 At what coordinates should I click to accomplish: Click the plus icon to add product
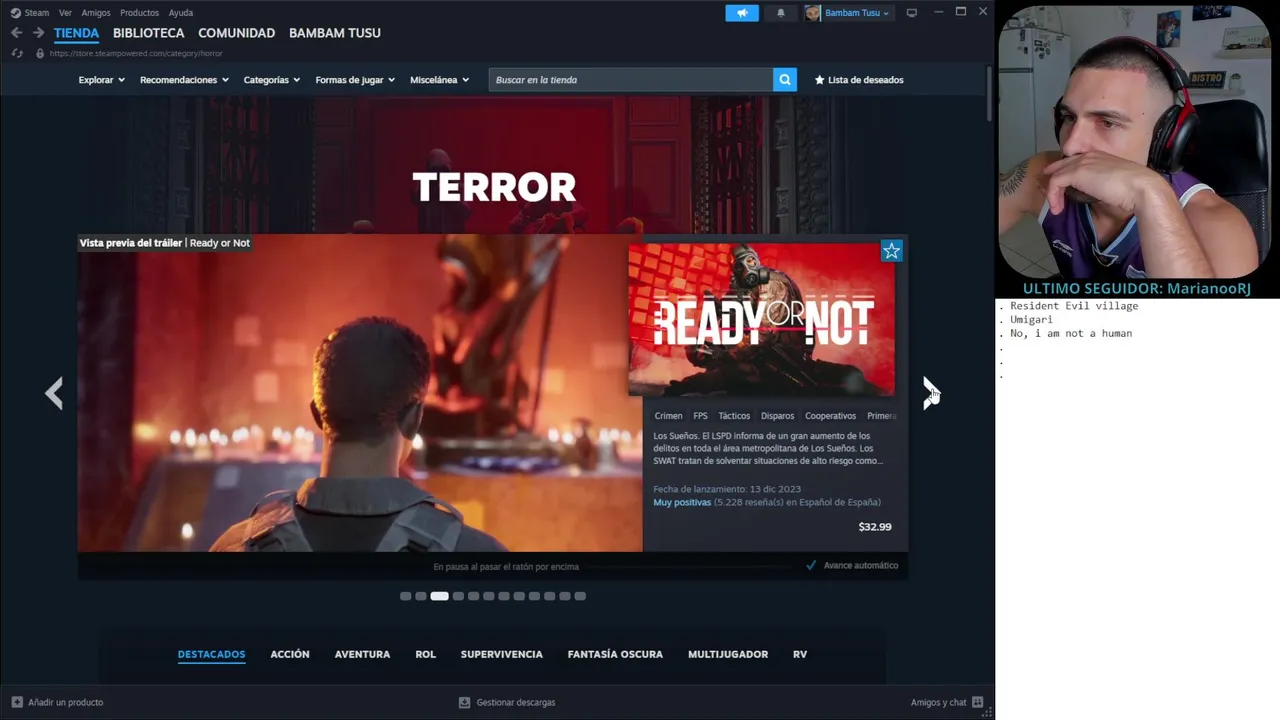17,702
